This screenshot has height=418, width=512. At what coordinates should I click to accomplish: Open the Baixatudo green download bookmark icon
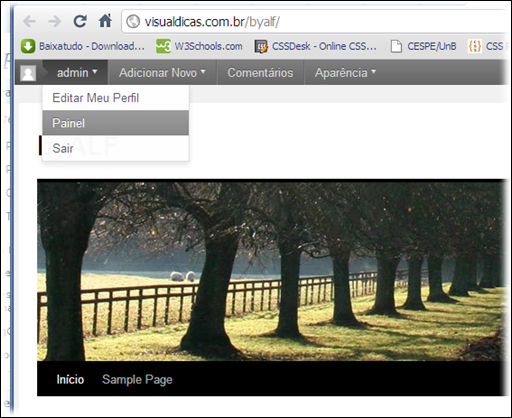pos(28,46)
